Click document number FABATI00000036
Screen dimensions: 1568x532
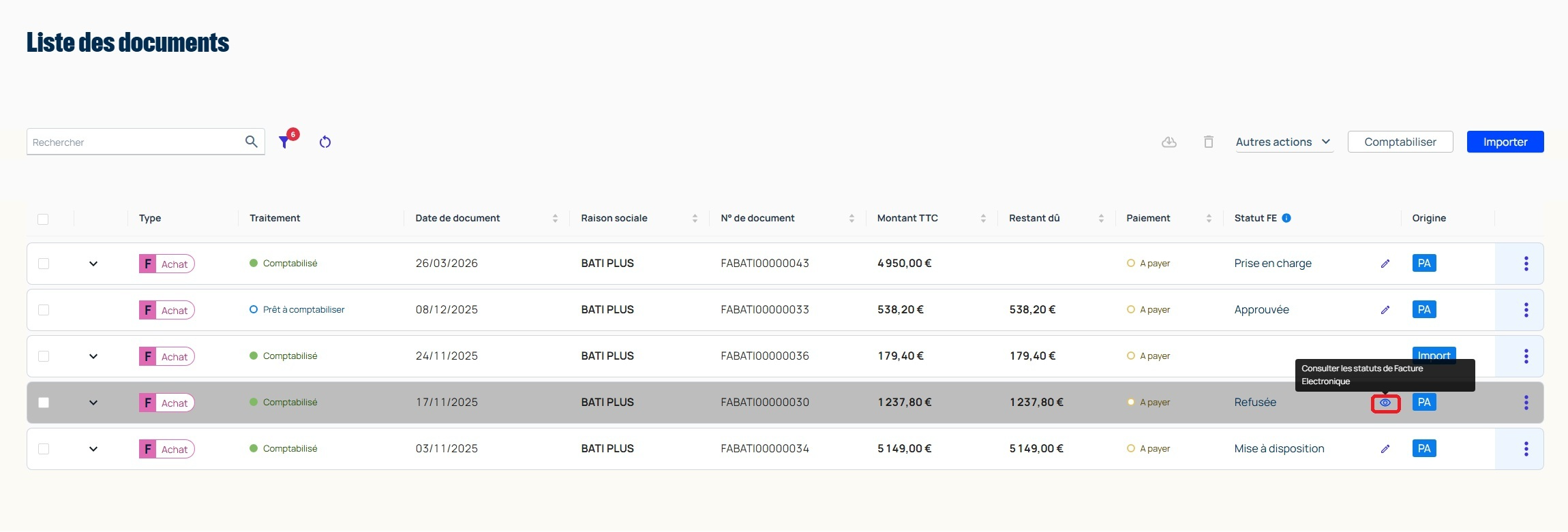click(x=765, y=356)
